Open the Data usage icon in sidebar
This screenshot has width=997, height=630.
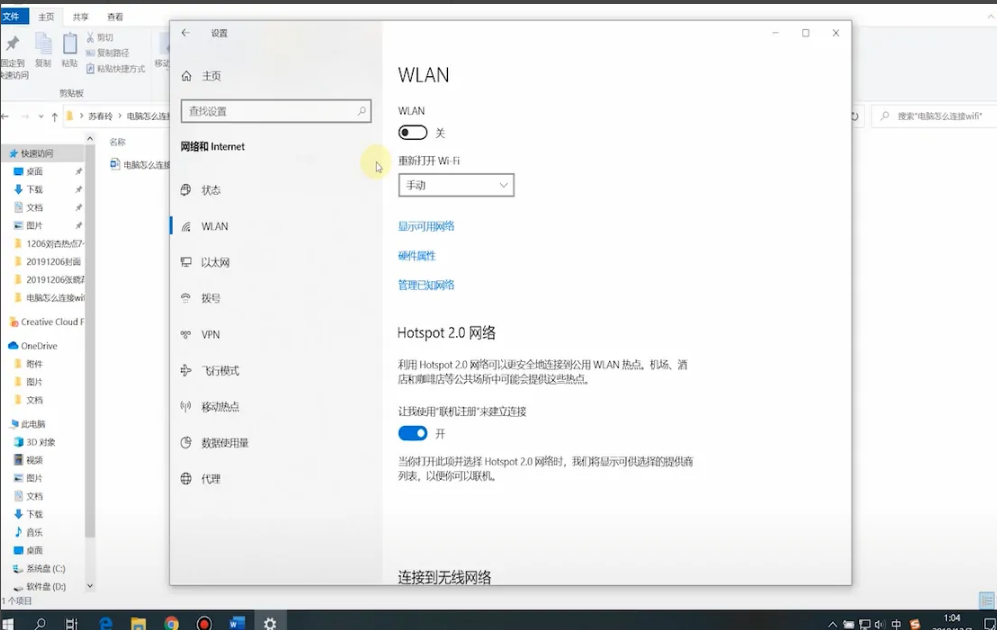[x=186, y=443]
